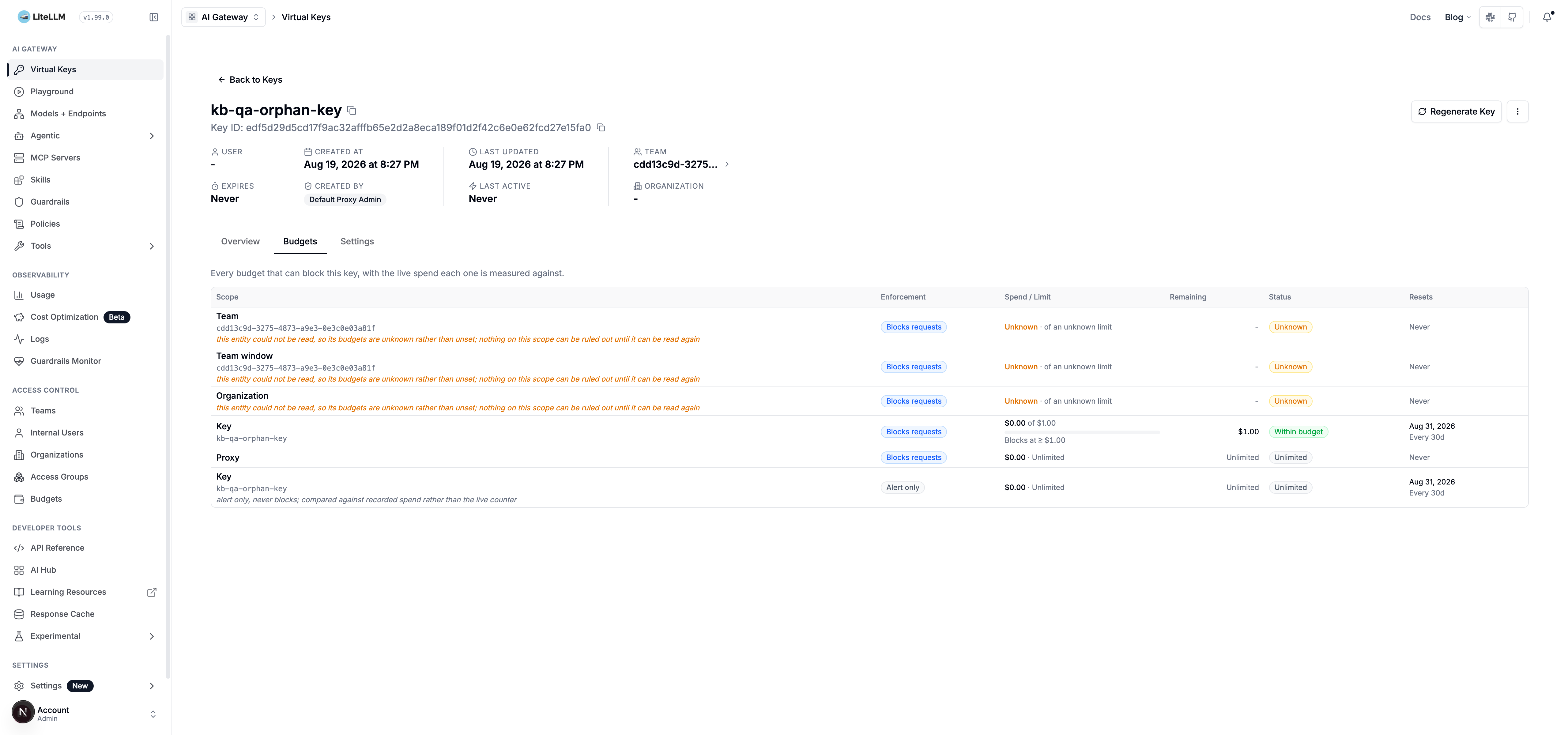Viewport: 1568px width, 735px height.
Task: Open Internal Users page
Action: pos(85,433)
